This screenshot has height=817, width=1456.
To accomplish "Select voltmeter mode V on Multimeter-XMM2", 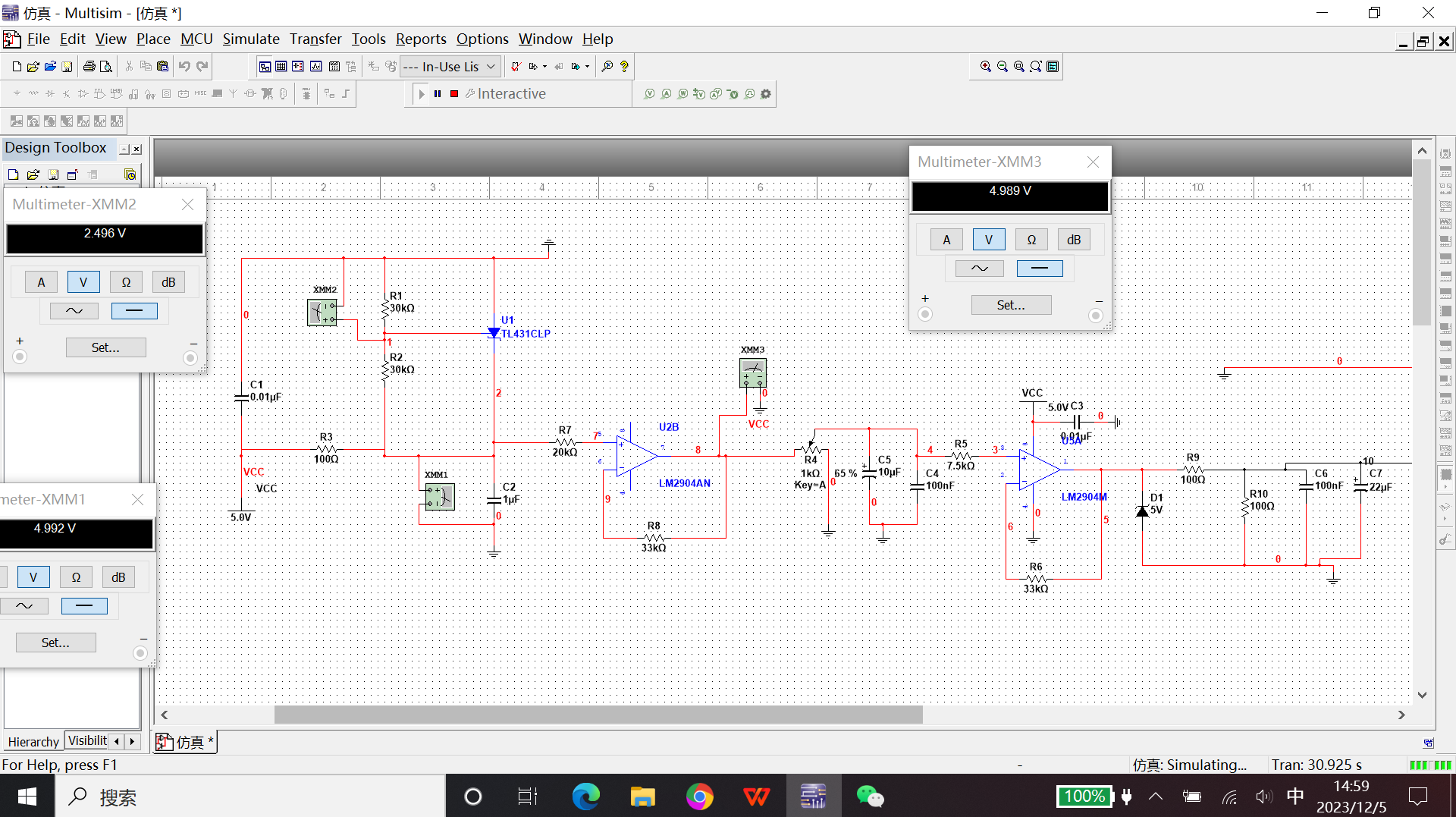I will 83,282.
